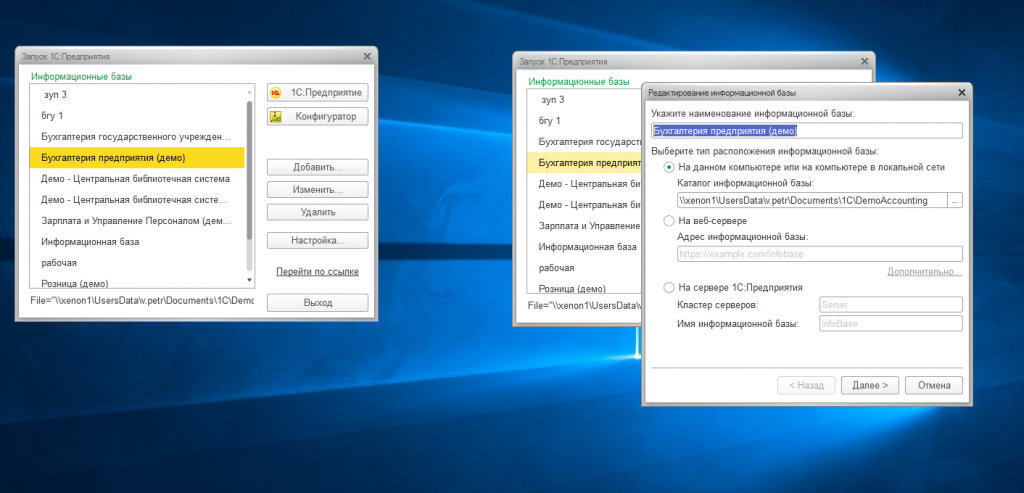Image resolution: width=1024 pixels, height=493 pixels.
Task: Close the Редактирование информационной базы dialog
Action: pos(961,93)
